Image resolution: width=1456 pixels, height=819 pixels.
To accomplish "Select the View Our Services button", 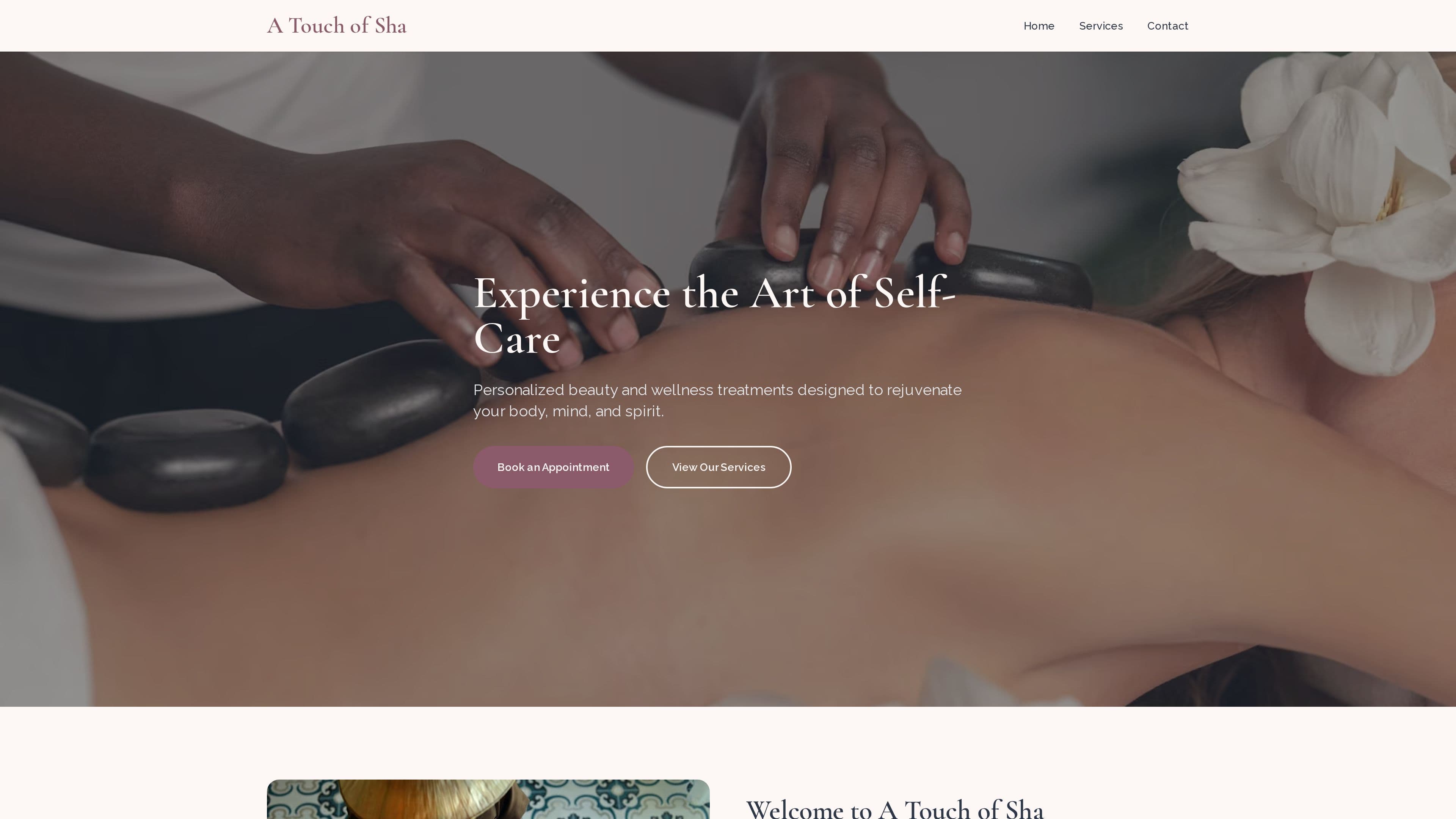I will (719, 467).
